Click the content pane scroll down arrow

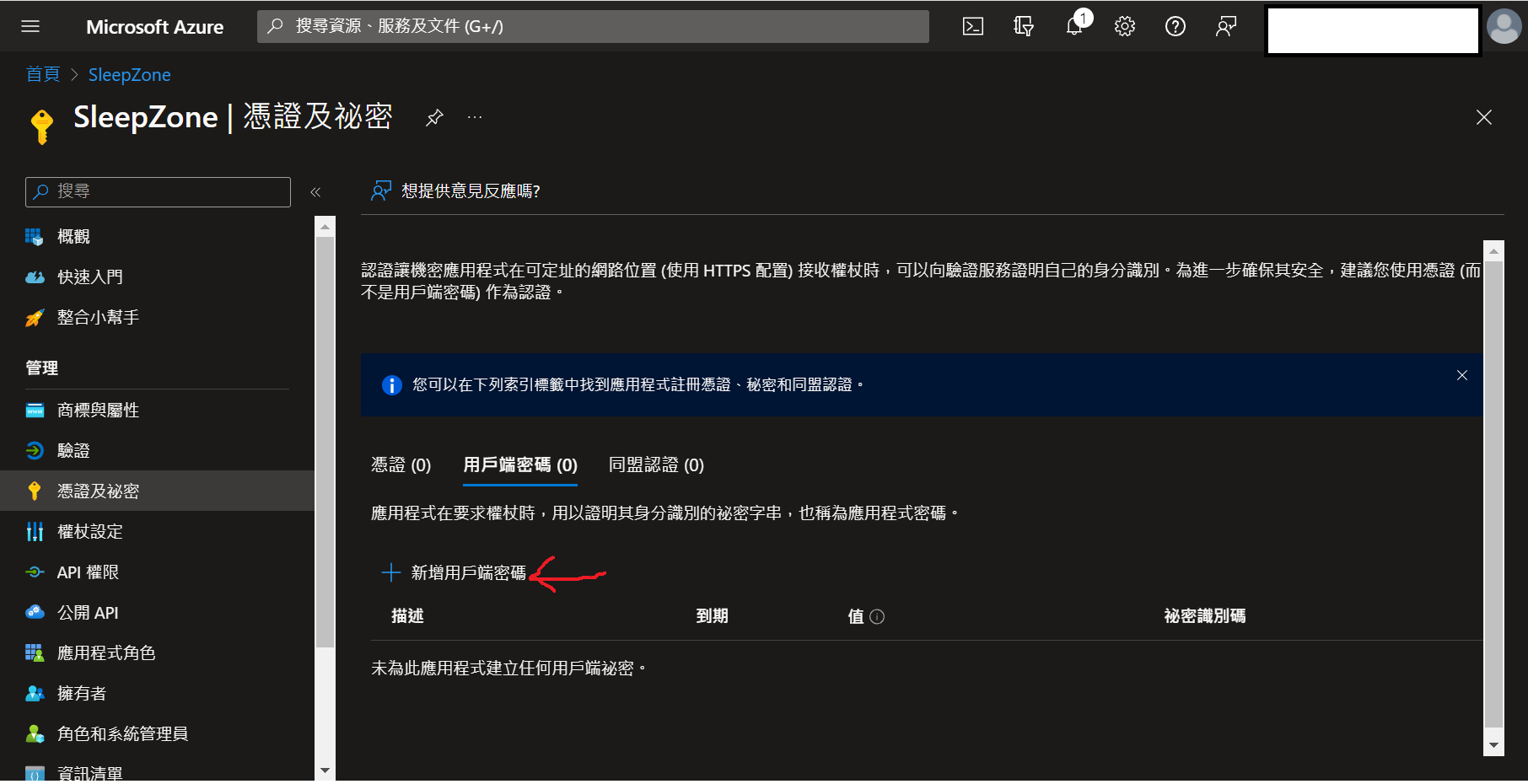1493,745
